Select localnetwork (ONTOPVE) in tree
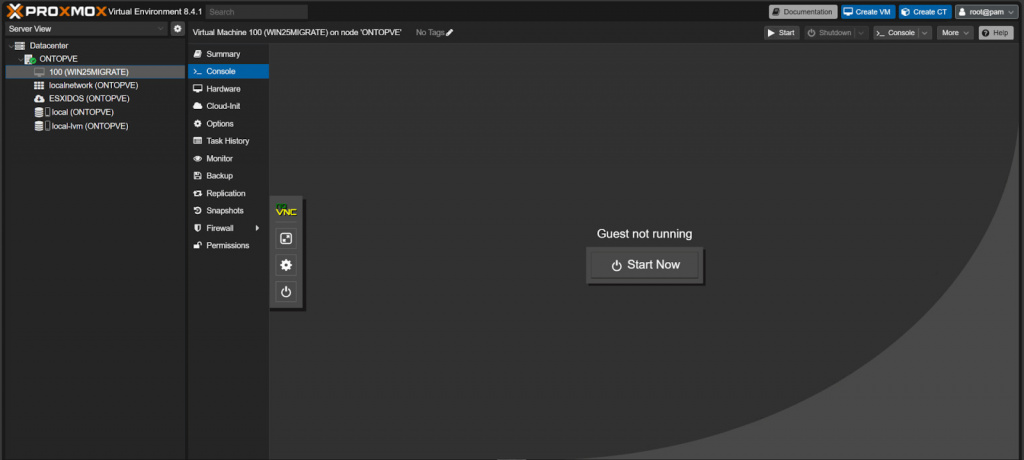 coord(95,86)
